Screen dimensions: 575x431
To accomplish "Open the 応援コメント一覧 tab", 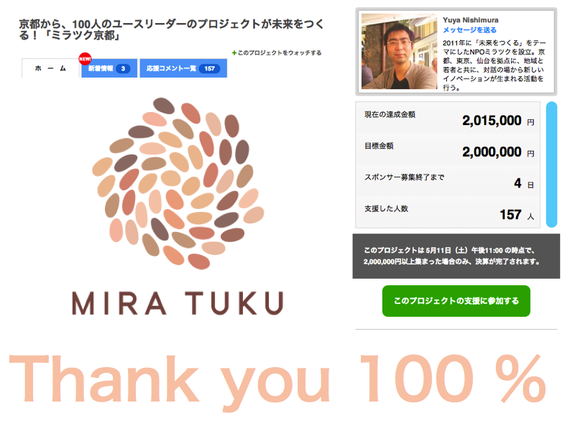I will tap(183, 68).
